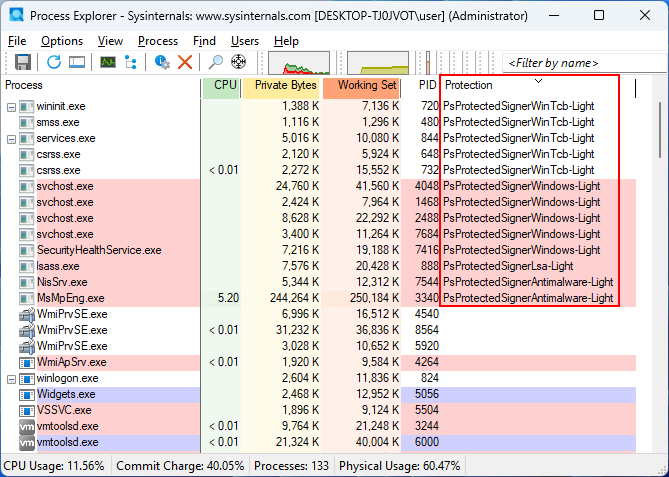Image resolution: width=669 pixels, height=477 pixels.
Task: Open the Users menu
Action: click(x=245, y=41)
